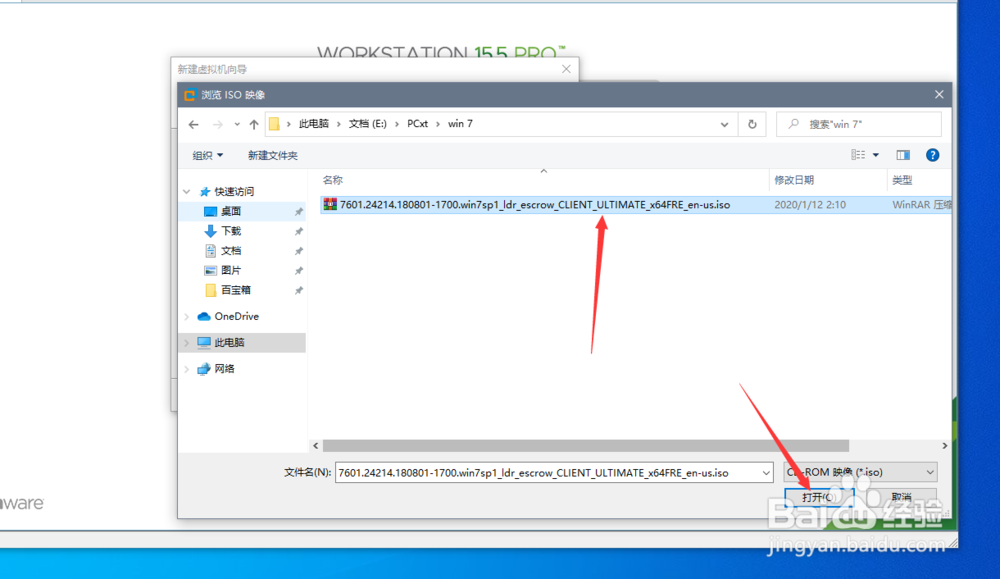Open the CD-ROM 映像 (*.iso) type dropdown

[860, 472]
